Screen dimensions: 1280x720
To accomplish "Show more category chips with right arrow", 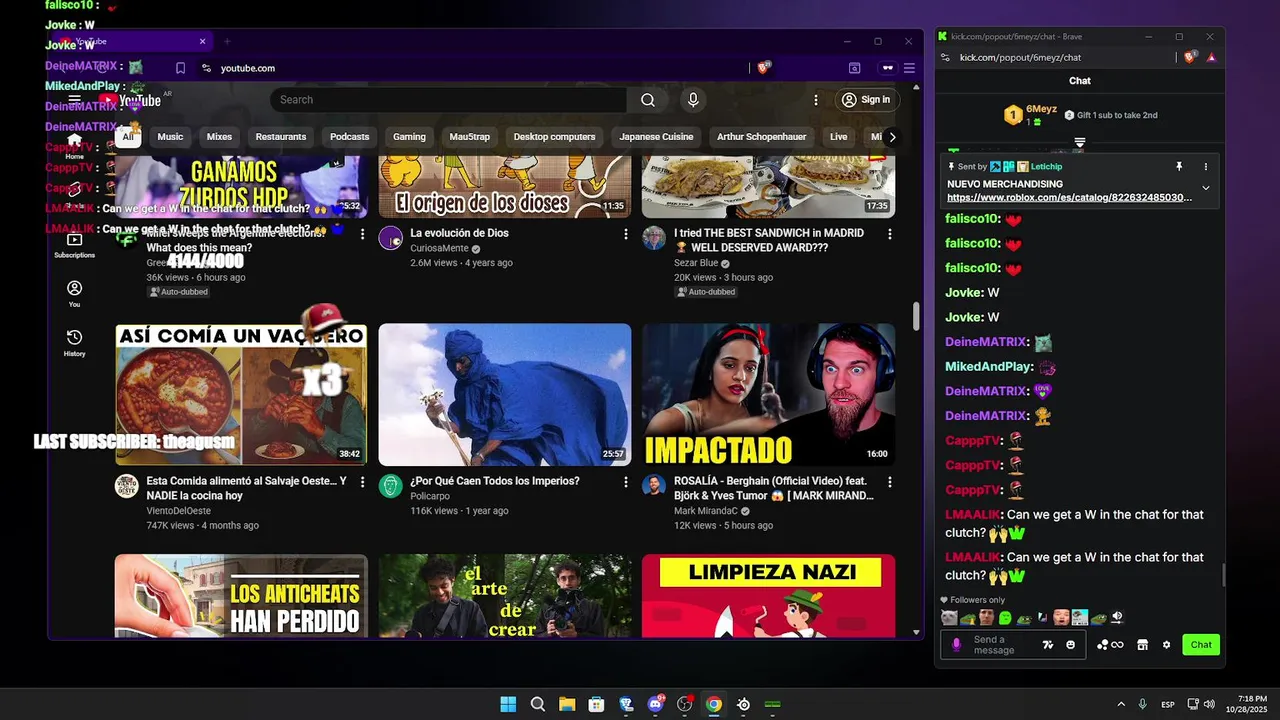I will (892, 137).
